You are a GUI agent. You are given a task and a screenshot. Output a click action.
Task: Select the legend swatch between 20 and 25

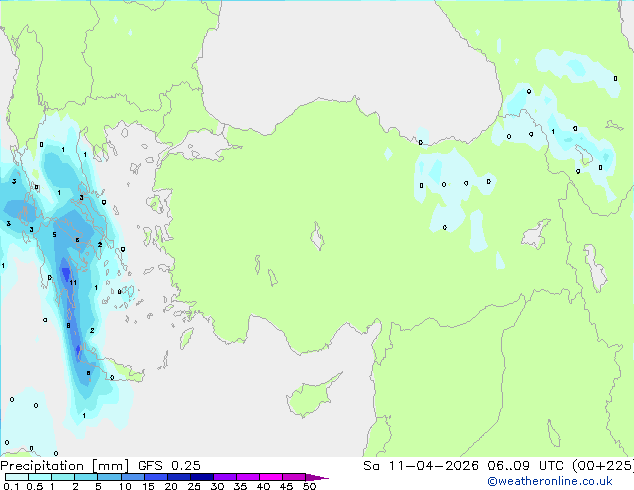[179, 477]
